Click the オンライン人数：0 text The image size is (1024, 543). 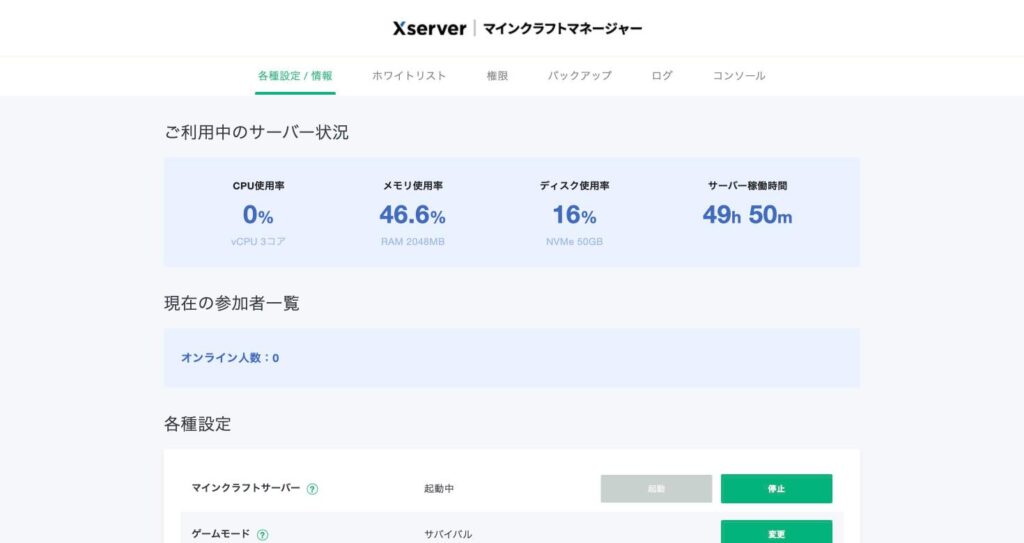(x=230, y=358)
